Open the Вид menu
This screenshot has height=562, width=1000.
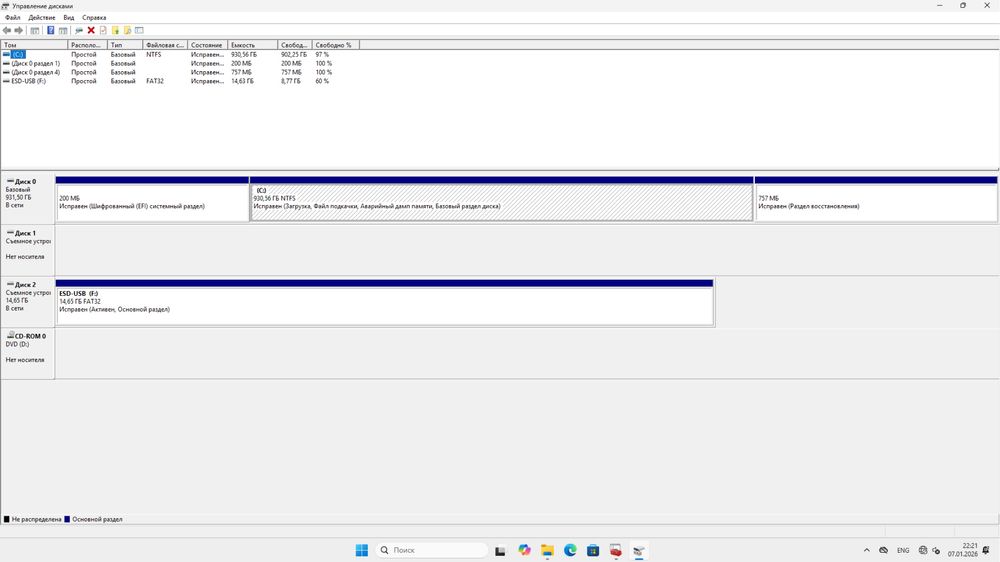(x=69, y=18)
